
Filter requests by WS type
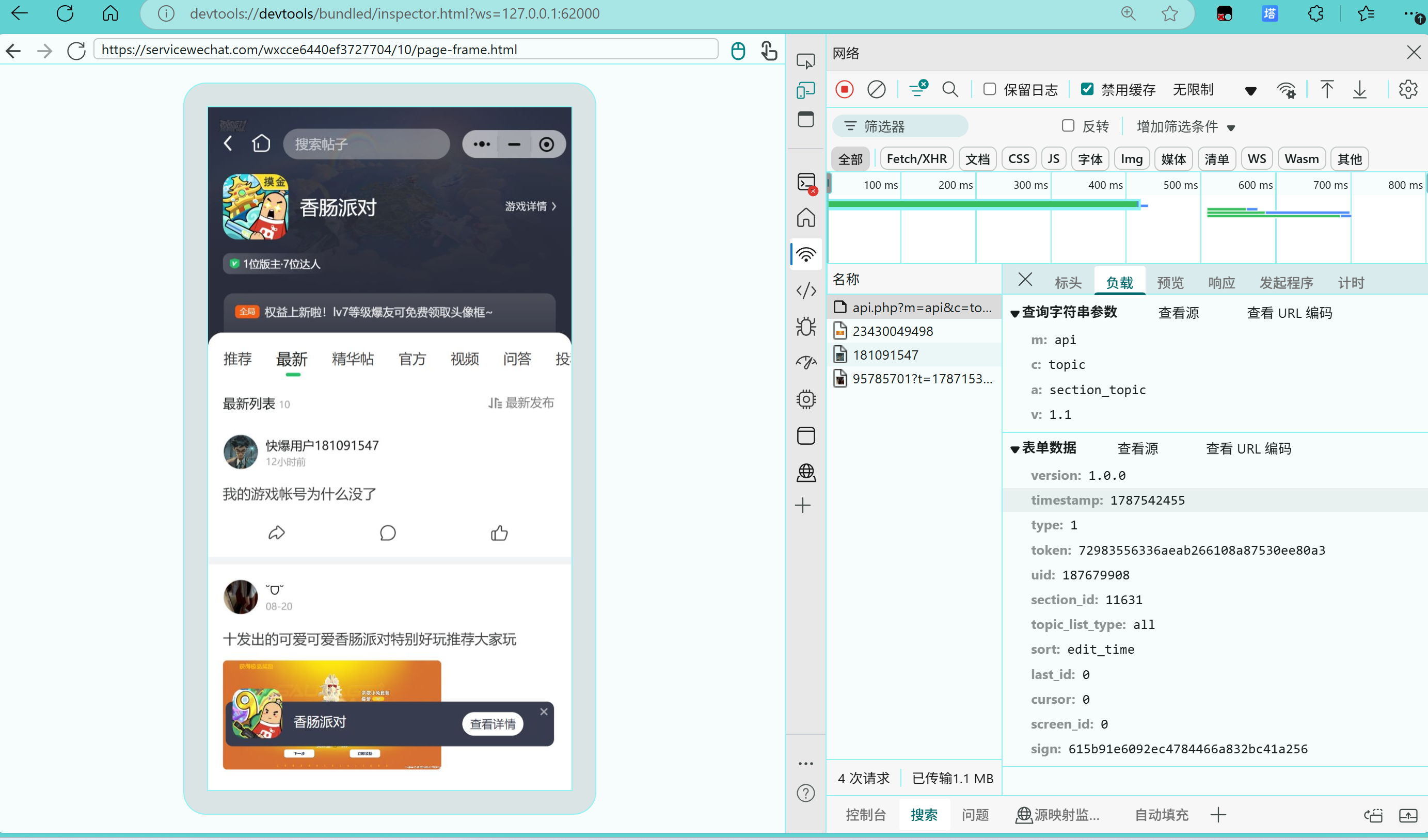(x=1256, y=159)
